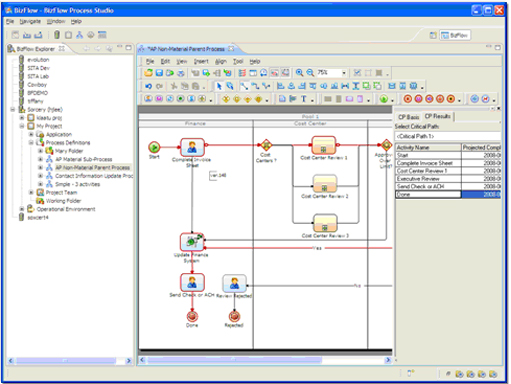The image size is (511, 384).
Task: Open the Insert menu in editor
Action: (x=201, y=61)
